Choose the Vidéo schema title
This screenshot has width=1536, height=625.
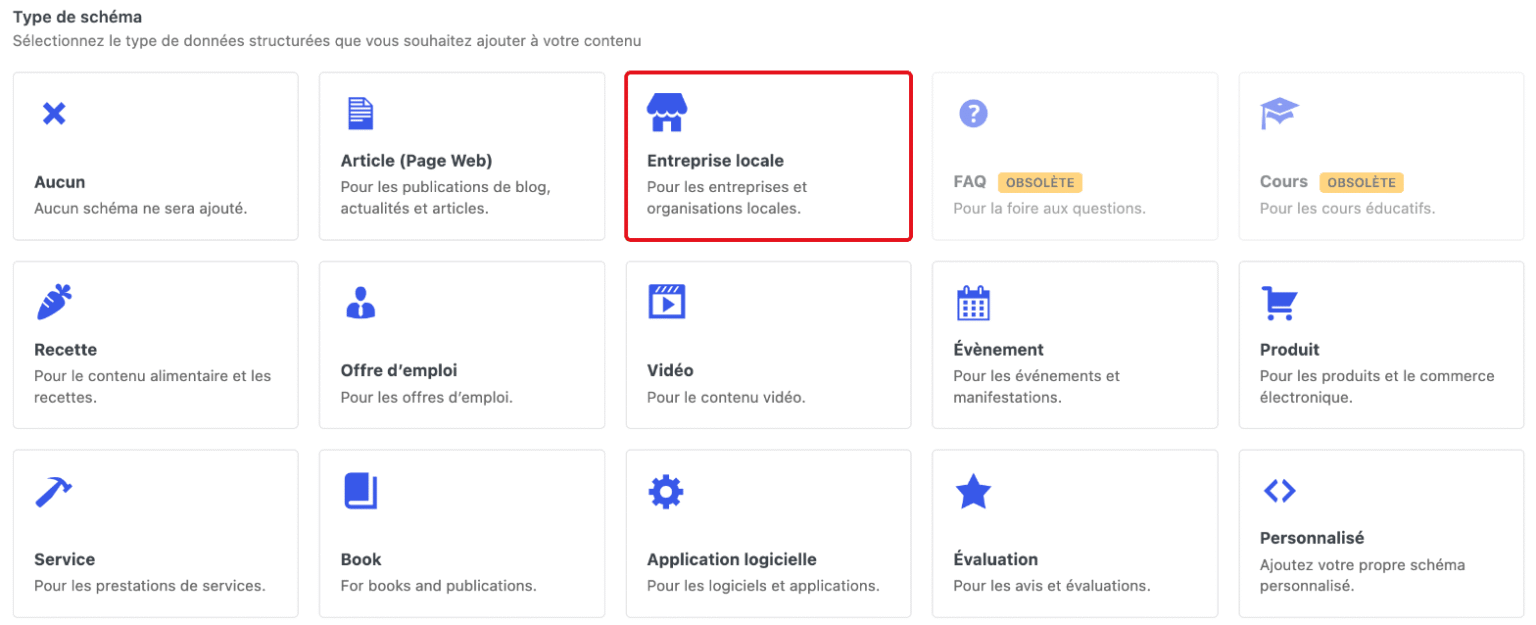tap(670, 371)
